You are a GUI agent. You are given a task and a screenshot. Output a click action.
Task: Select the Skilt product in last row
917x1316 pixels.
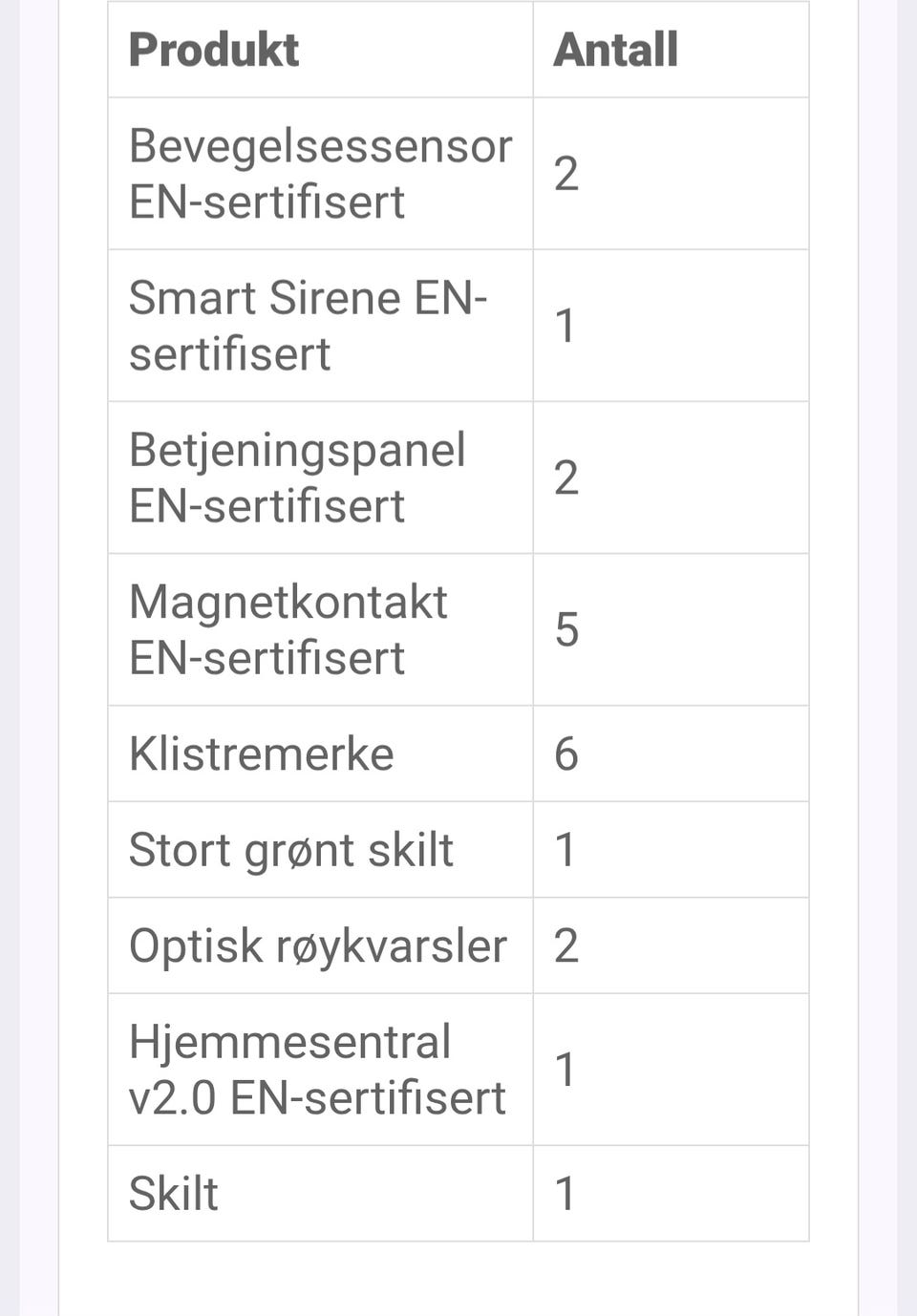pos(174,1194)
